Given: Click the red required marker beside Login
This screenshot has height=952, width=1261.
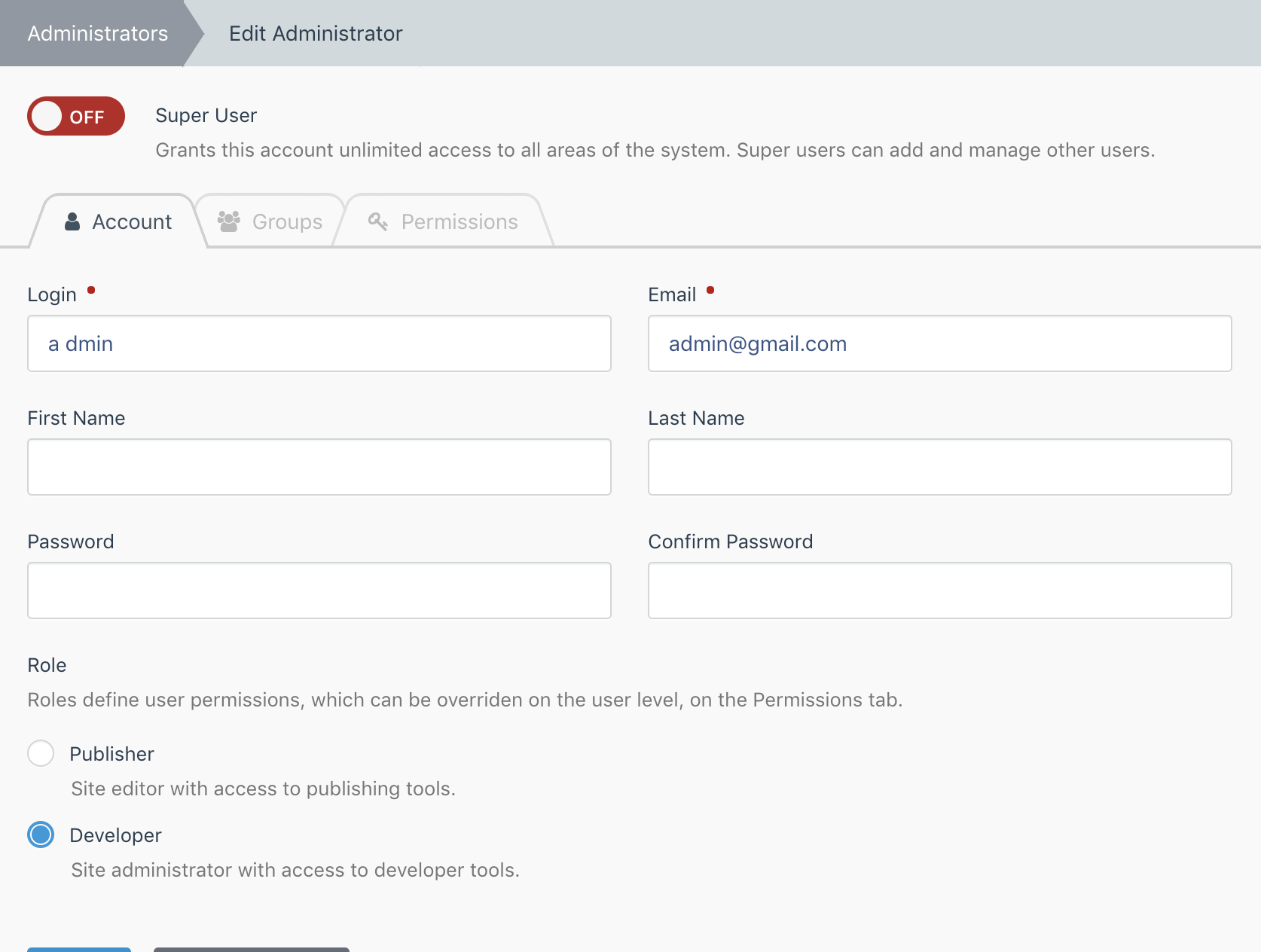Looking at the screenshot, I should pyautogui.click(x=92, y=288).
